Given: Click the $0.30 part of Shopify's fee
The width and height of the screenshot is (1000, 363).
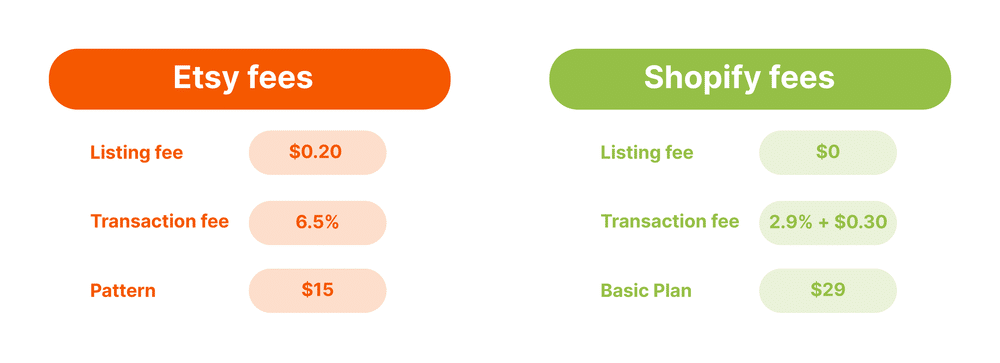Looking at the screenshot, I should [x=861, y=223].
